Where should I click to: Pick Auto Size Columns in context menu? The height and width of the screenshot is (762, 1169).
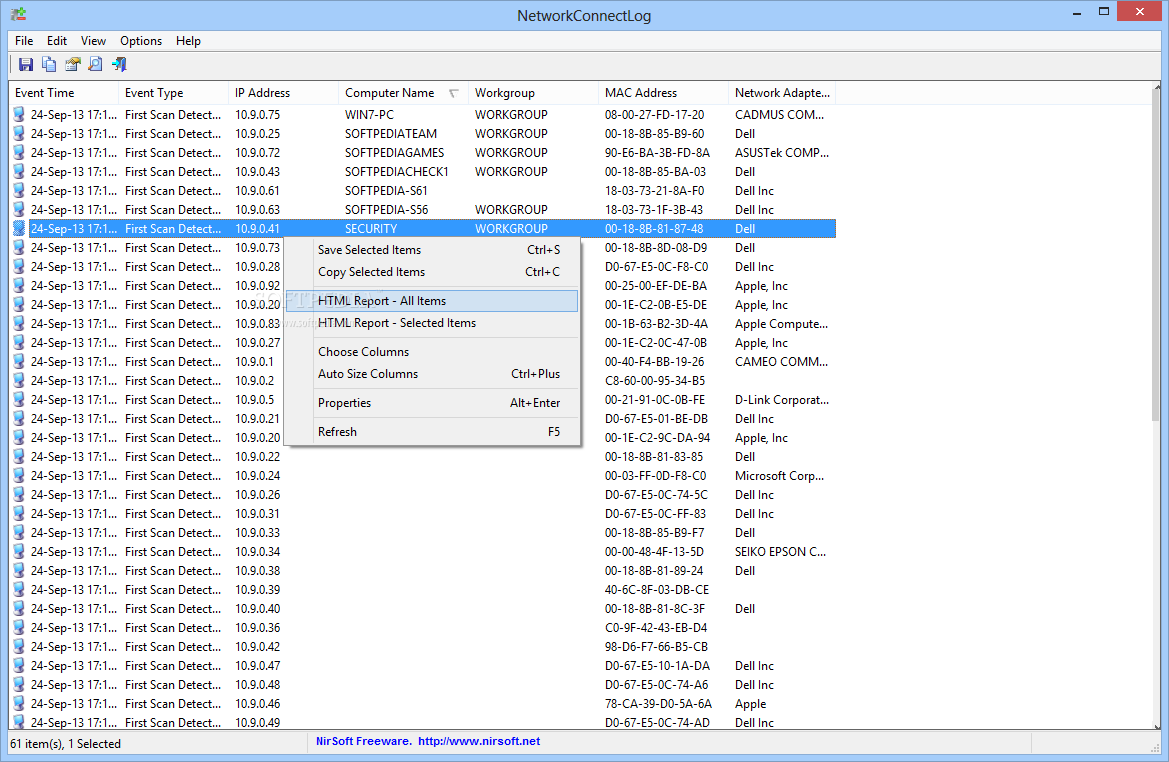tap(432, 374)
